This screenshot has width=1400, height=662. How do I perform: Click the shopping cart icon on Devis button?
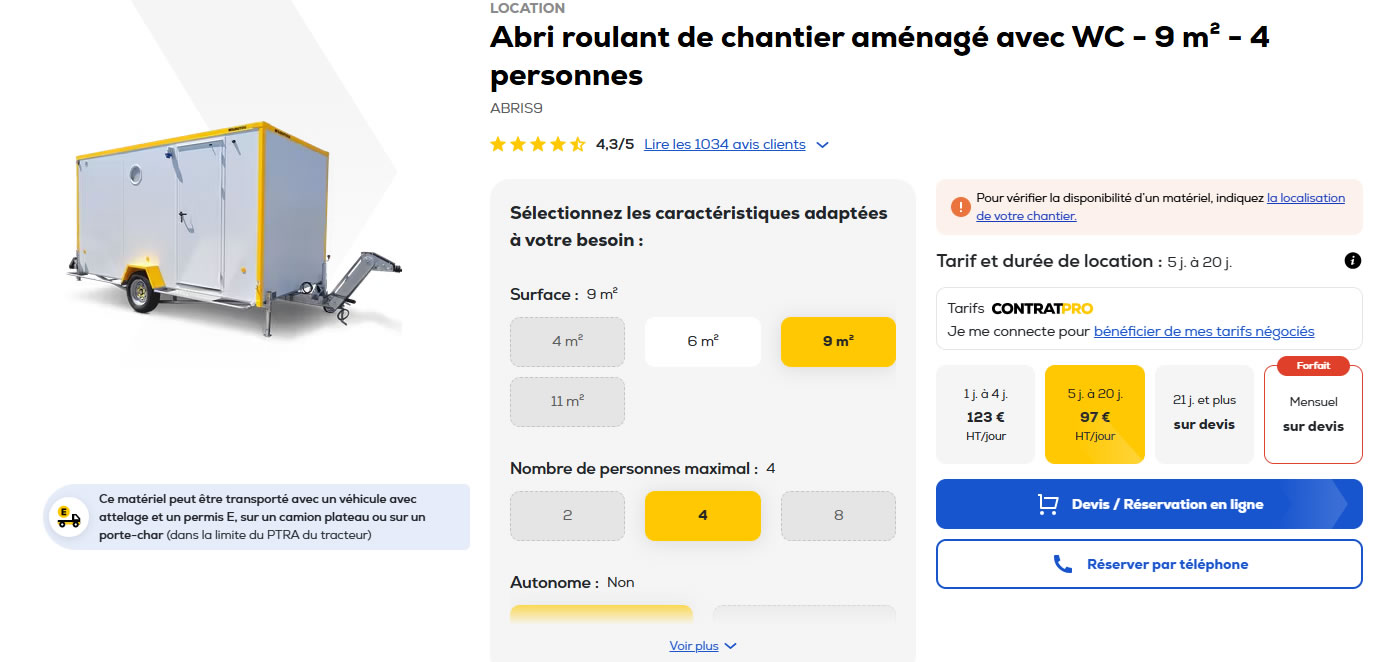click(x=1048, y=504)
